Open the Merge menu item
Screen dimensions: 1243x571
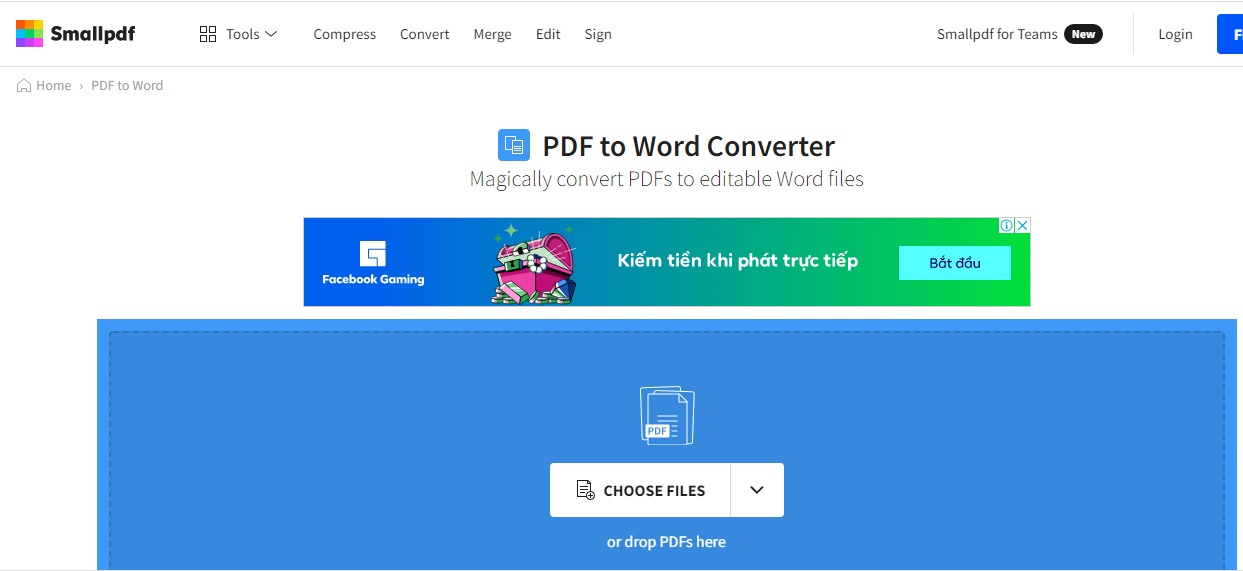click(492, 34)
